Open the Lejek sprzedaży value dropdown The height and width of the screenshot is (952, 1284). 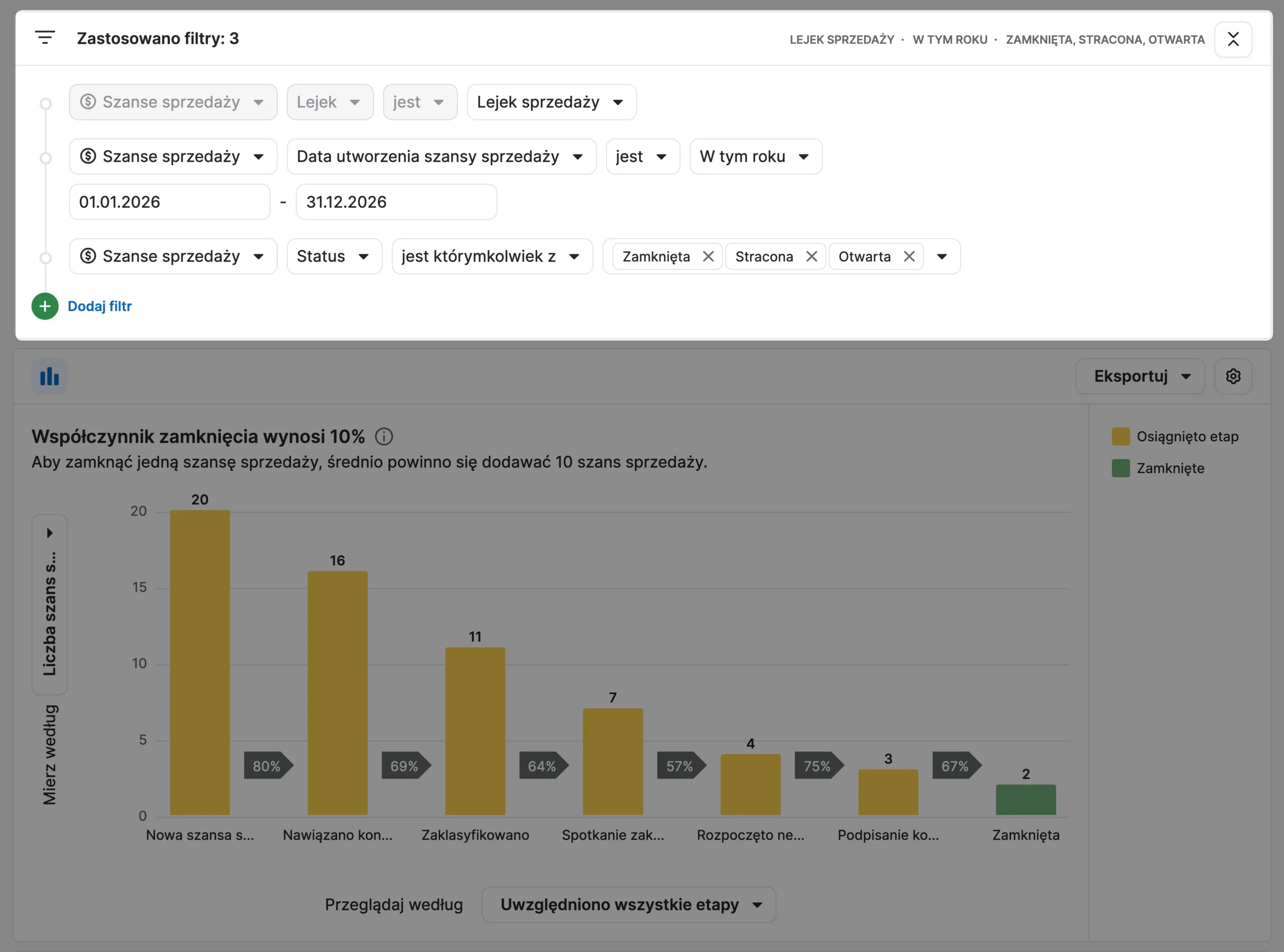552,102
